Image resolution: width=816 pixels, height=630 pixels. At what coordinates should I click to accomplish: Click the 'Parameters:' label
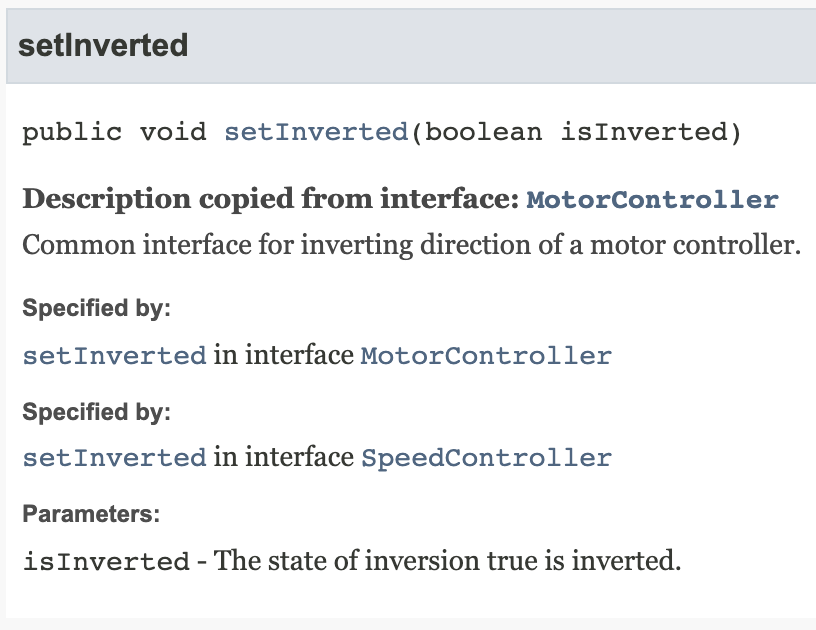pyautogui.click(x=91, y=514)
